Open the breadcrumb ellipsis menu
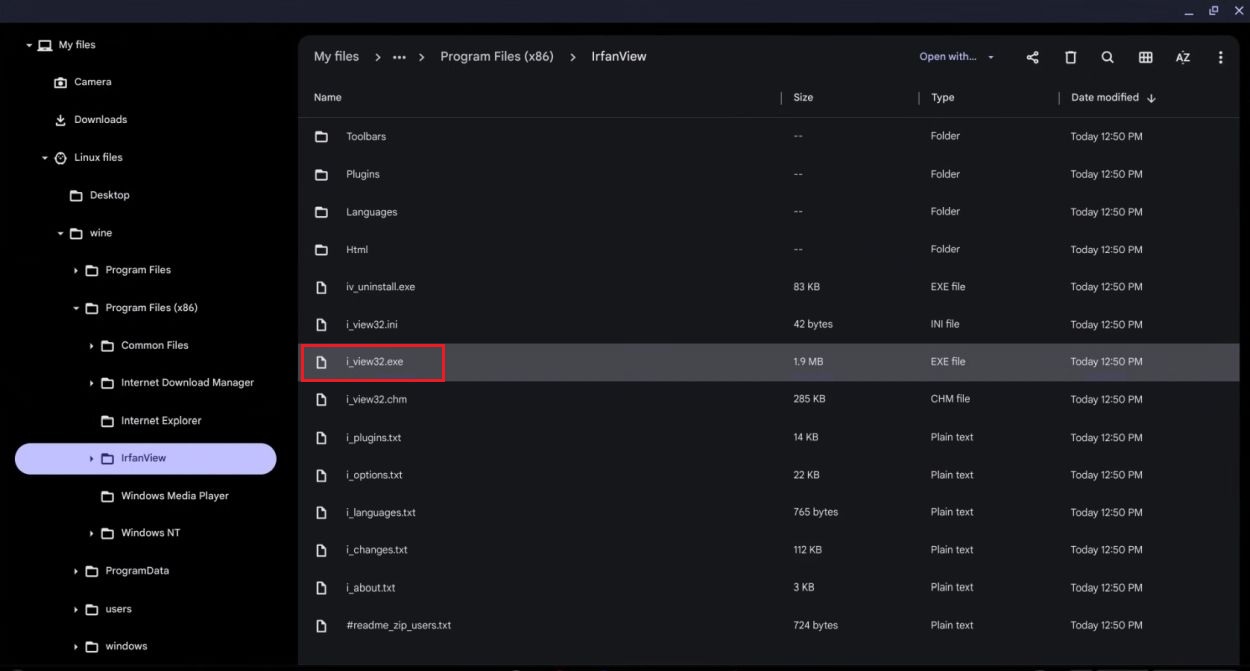Screen dimensions: 1250x671 pos(399,56)
